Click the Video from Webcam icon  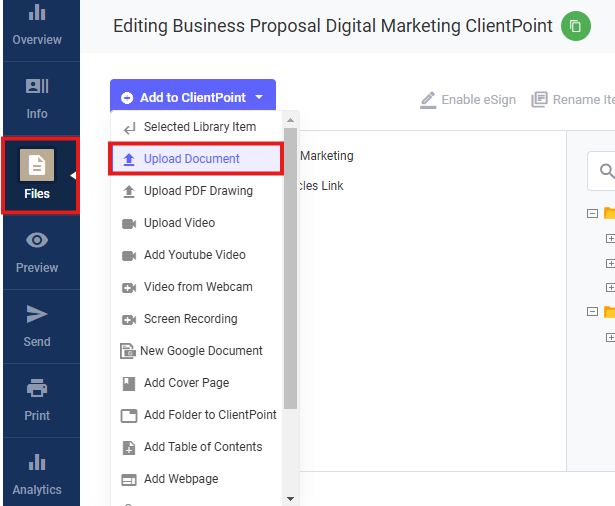point(129,288)
